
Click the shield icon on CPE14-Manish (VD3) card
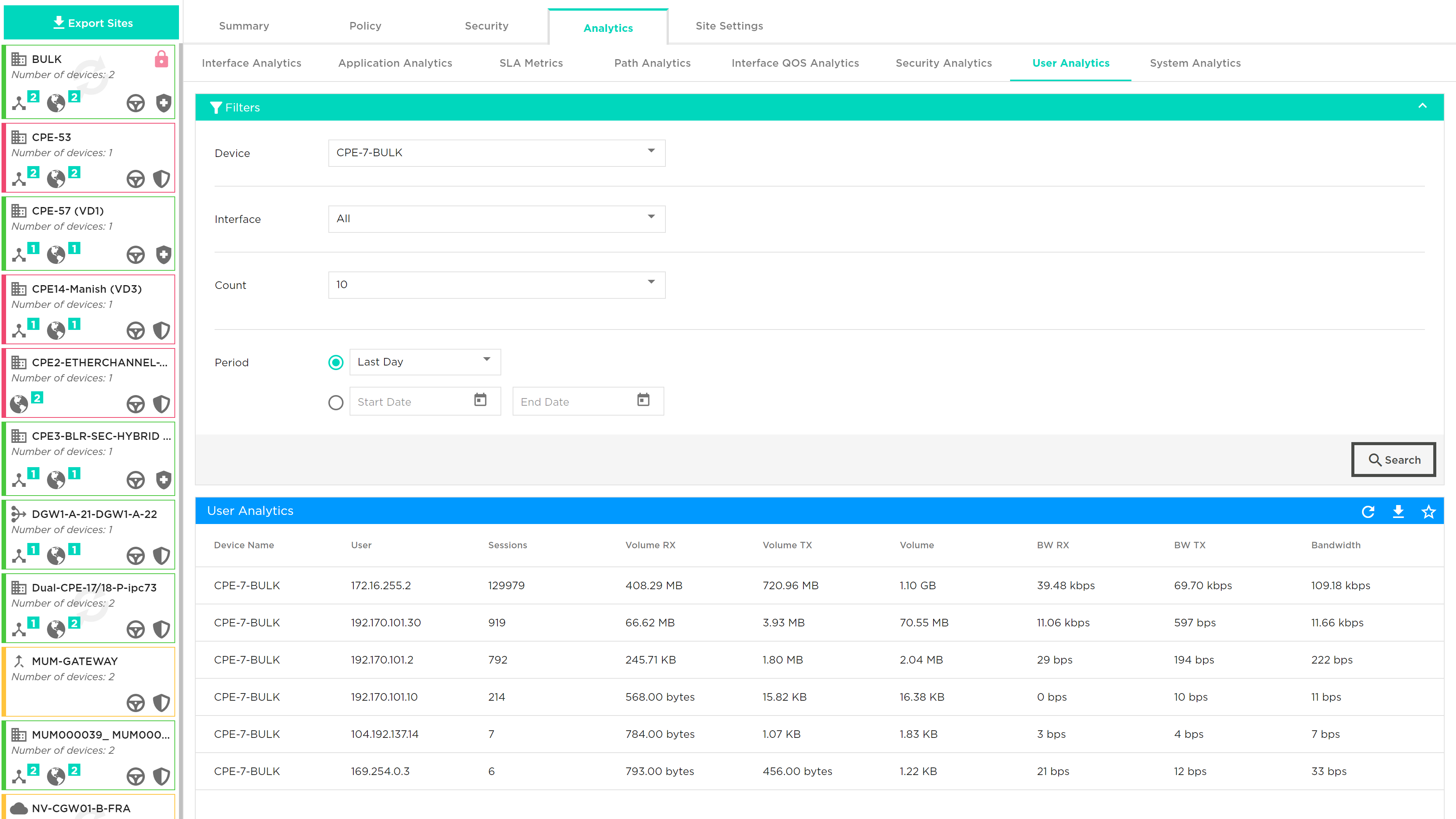coord(162,331)
